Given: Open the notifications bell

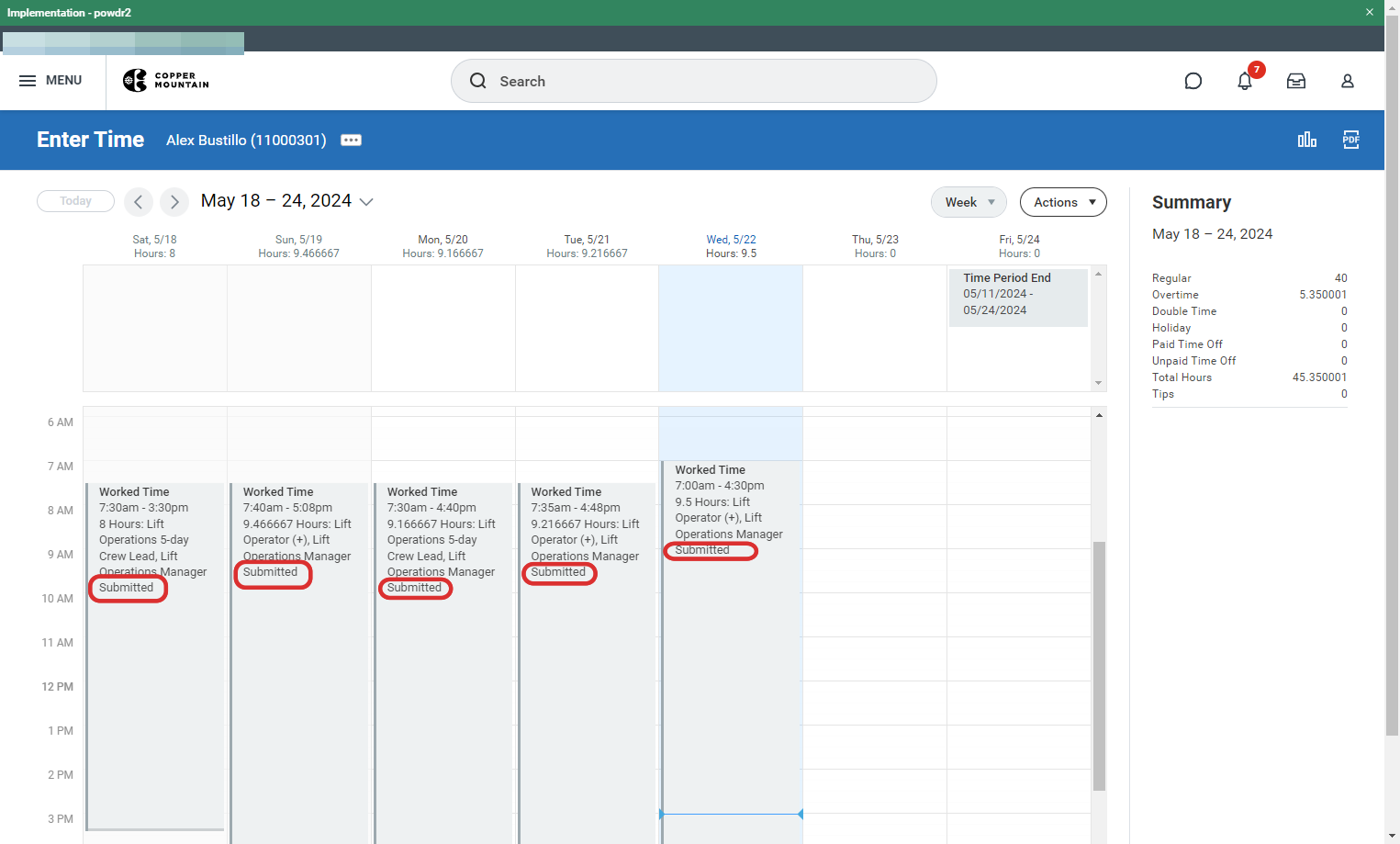Looking at the screenshot, I should point(1245,81).
